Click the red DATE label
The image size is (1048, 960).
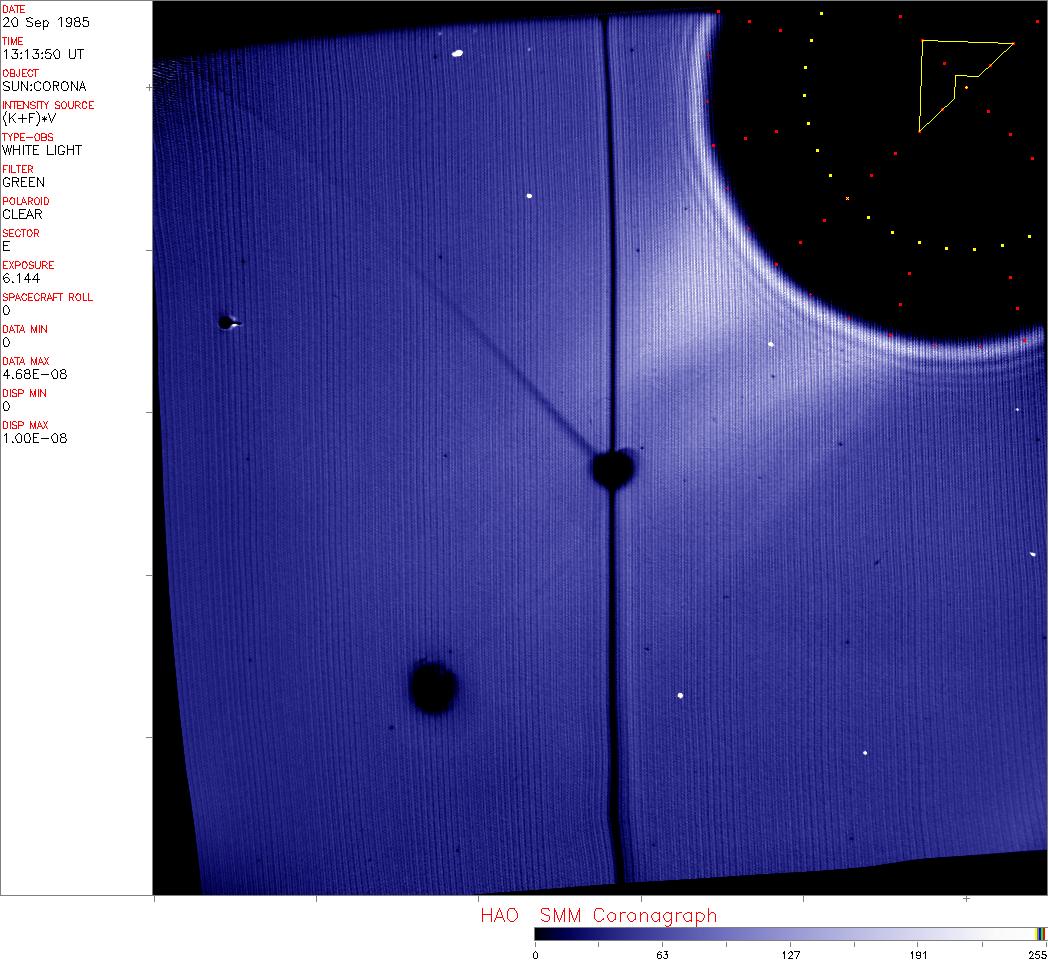coord(13,9)
